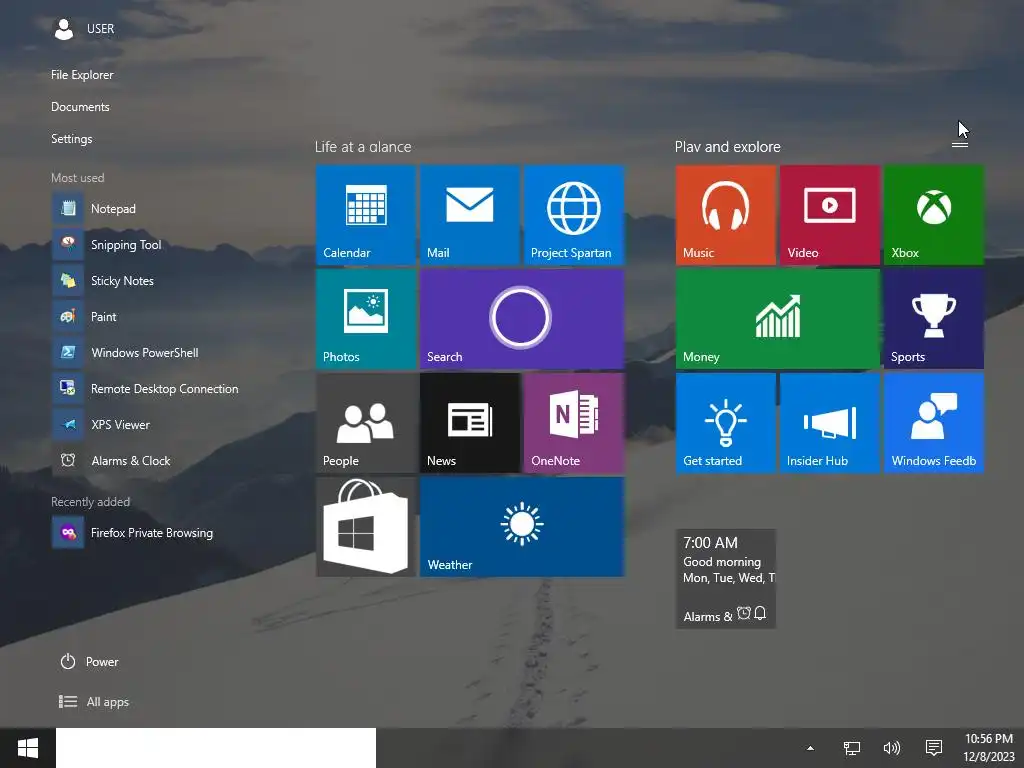Select the Play and explore group title
The width and height of the screenshot is (1024, 768).
point(728,147)
